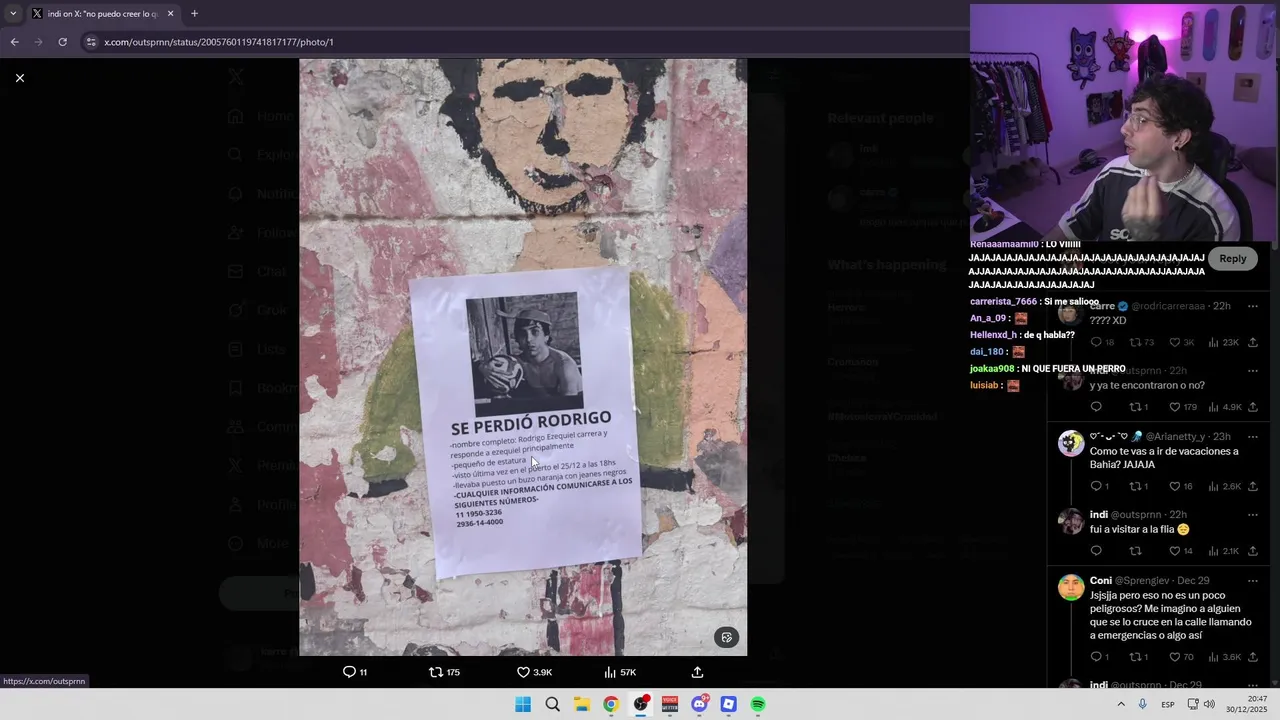
Task: Close the photo viewer with X
Action: pyautogui.click(x=19, y=78)
